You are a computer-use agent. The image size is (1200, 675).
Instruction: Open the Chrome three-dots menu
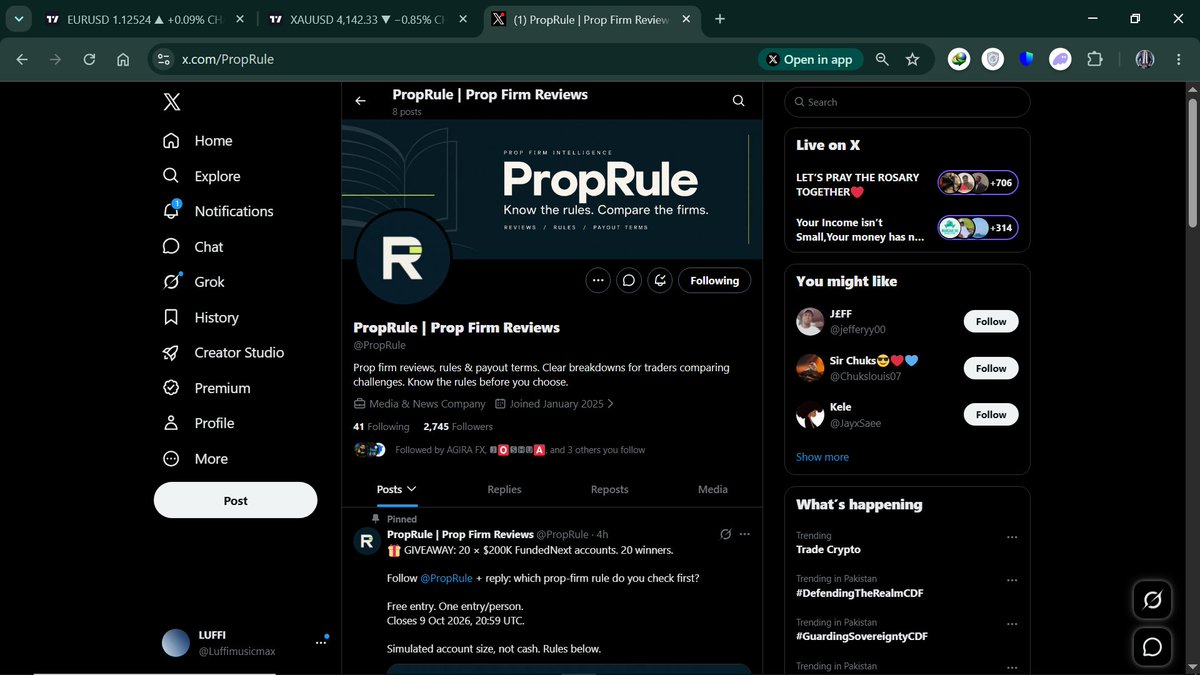pos(1181,59)
